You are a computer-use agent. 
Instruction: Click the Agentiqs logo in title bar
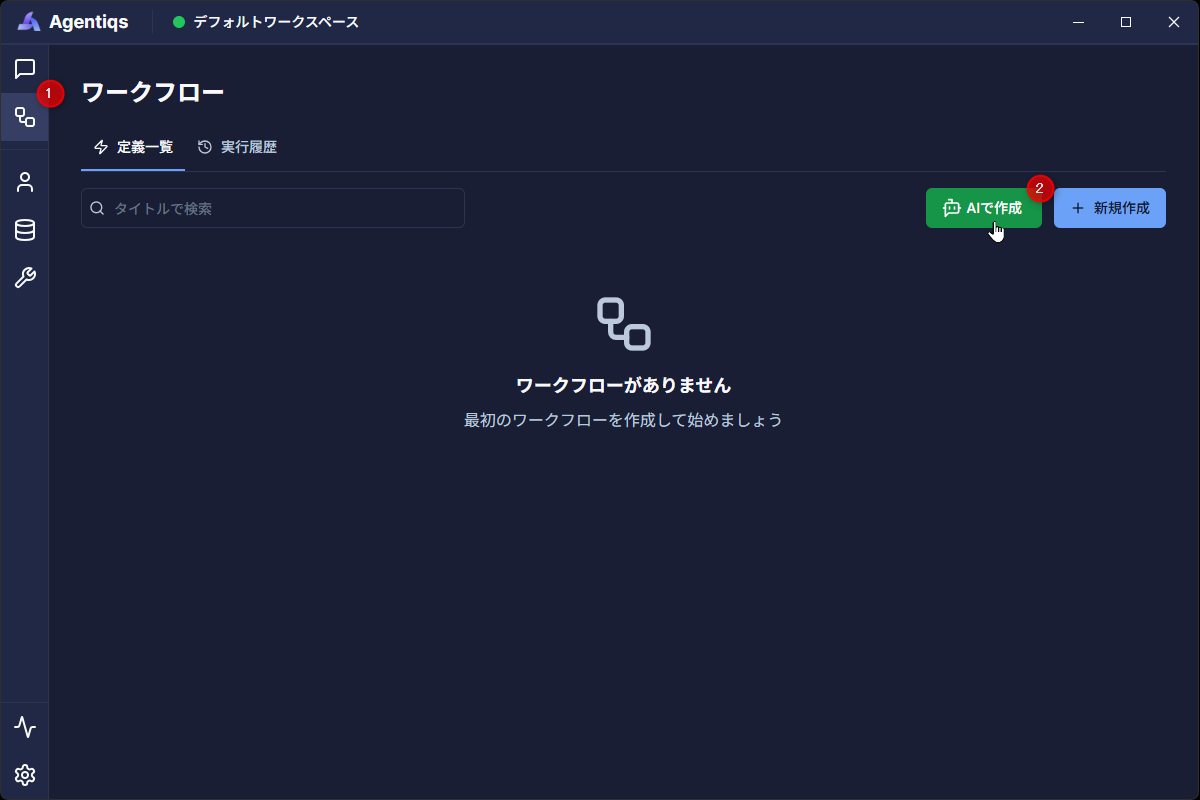click(30, 22)
